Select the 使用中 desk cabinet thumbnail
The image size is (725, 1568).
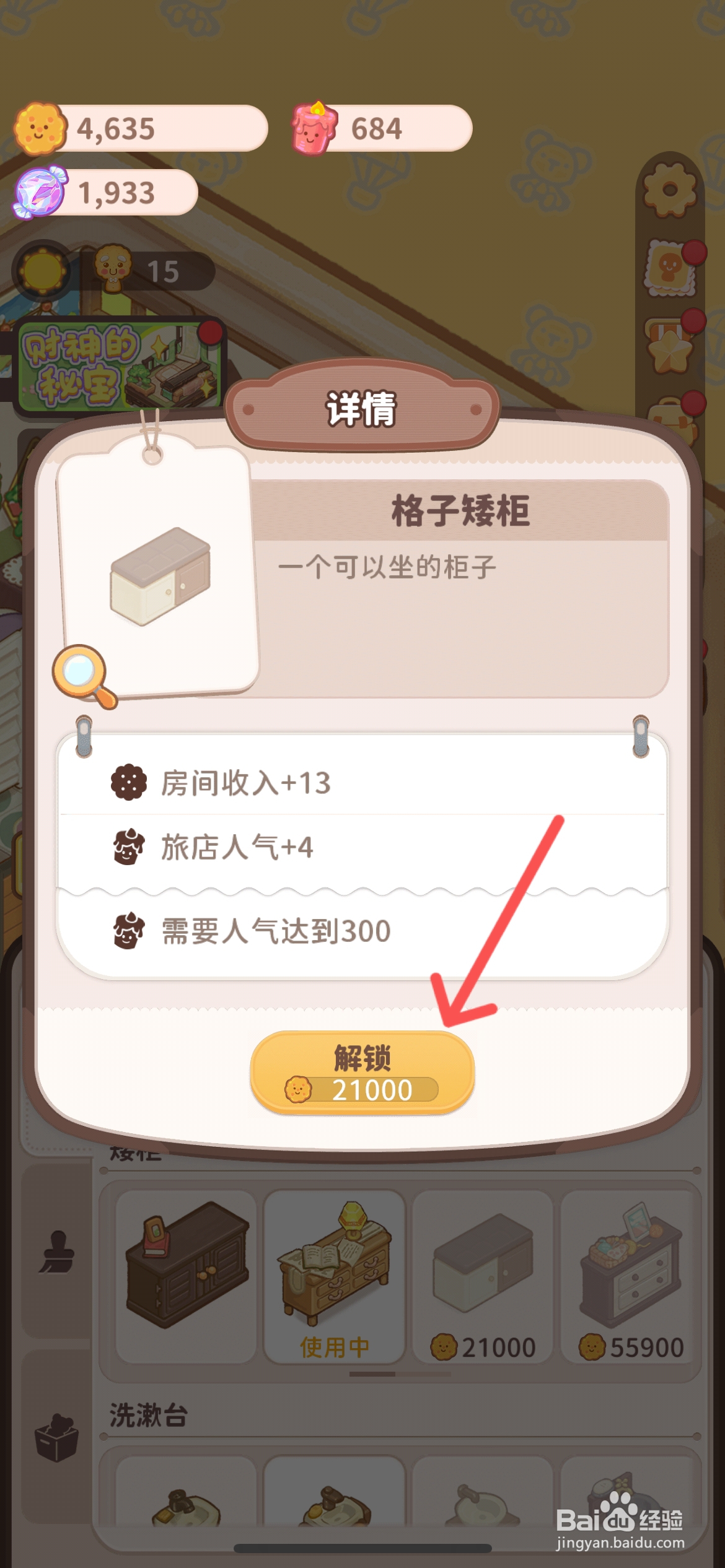pos(335,1276)
